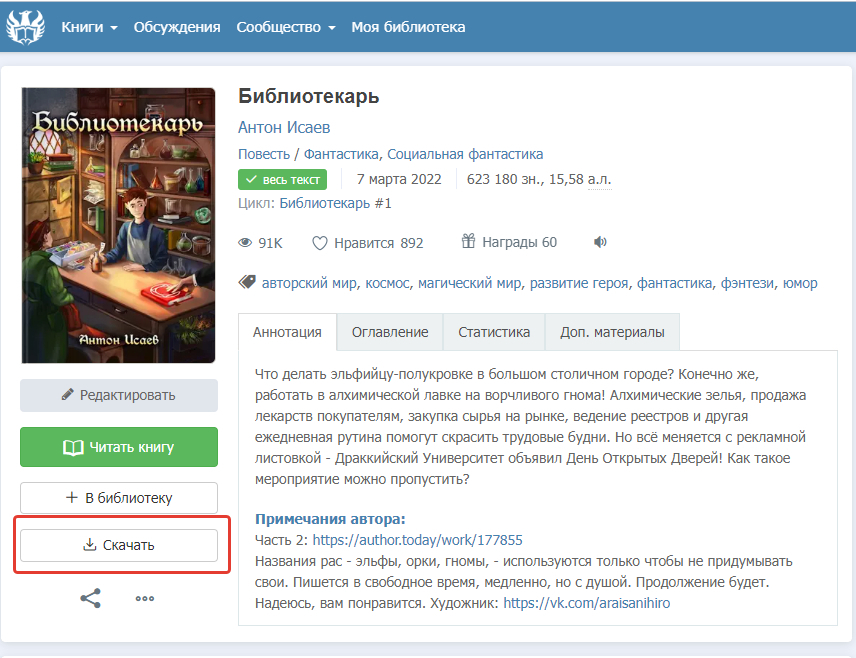The height and width of the screenshot is (658, 856).
Task: Open the gift Awards icon
Action: (468, 242)
